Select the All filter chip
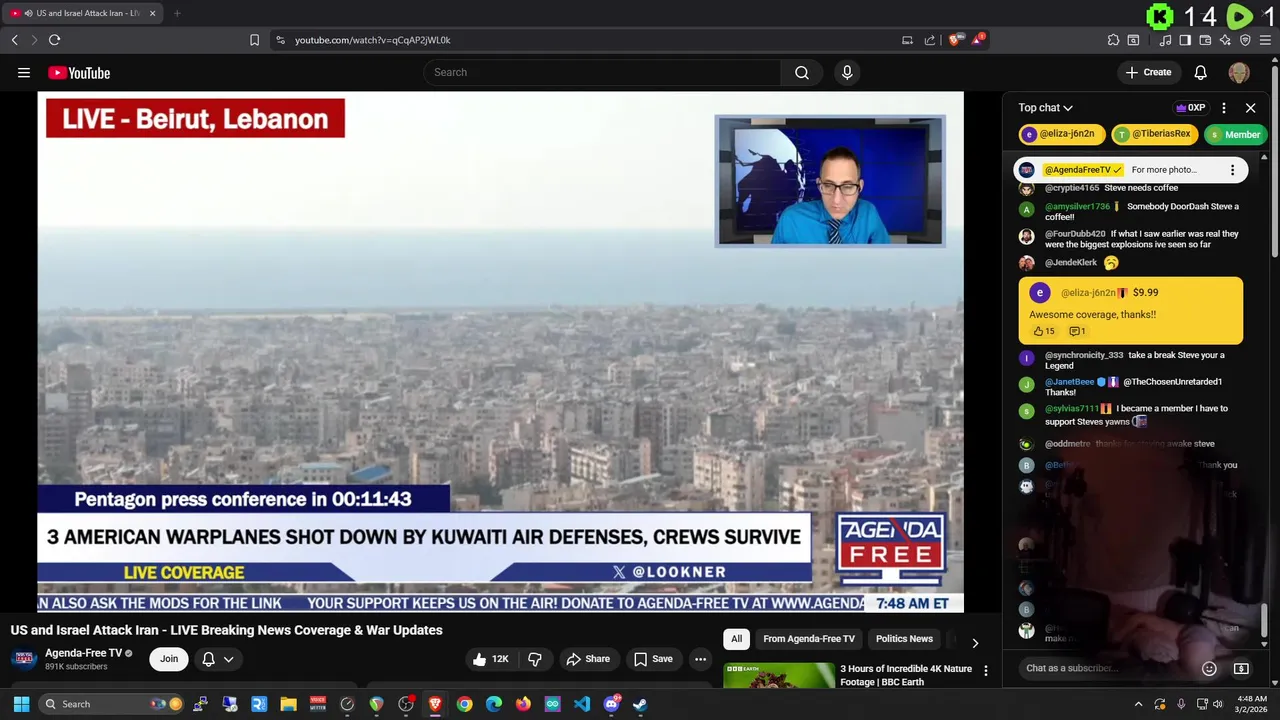 (x=736, y=639)
